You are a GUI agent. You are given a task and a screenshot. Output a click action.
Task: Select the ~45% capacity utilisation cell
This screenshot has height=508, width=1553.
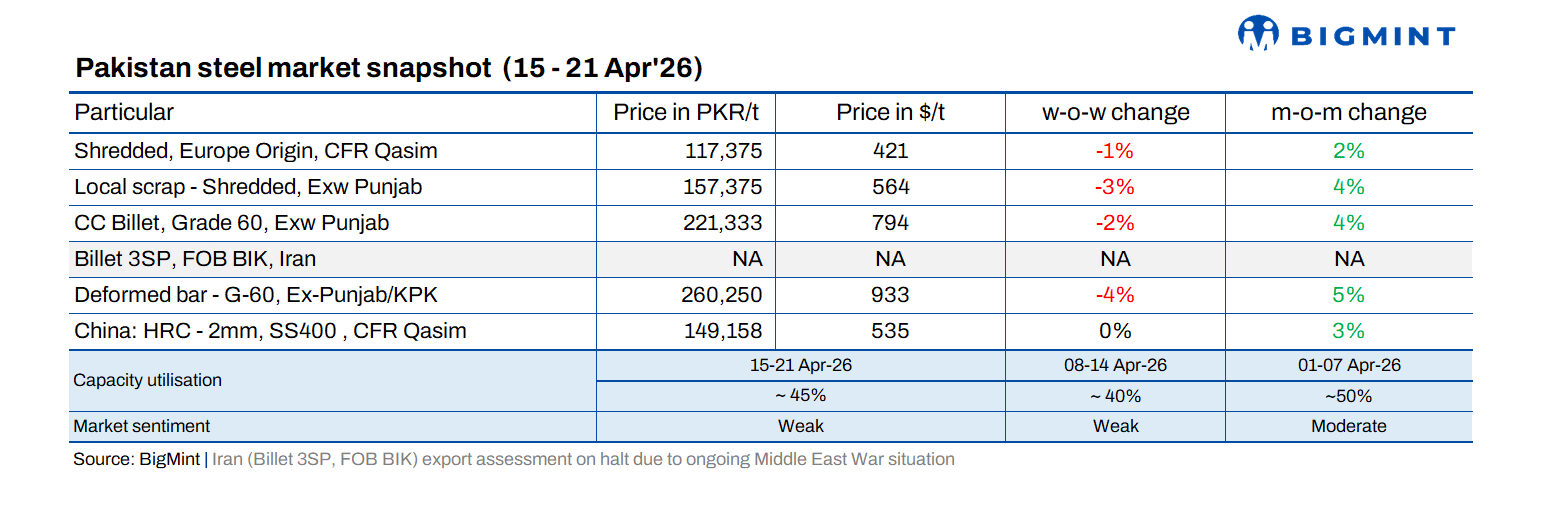pos(800,396)
